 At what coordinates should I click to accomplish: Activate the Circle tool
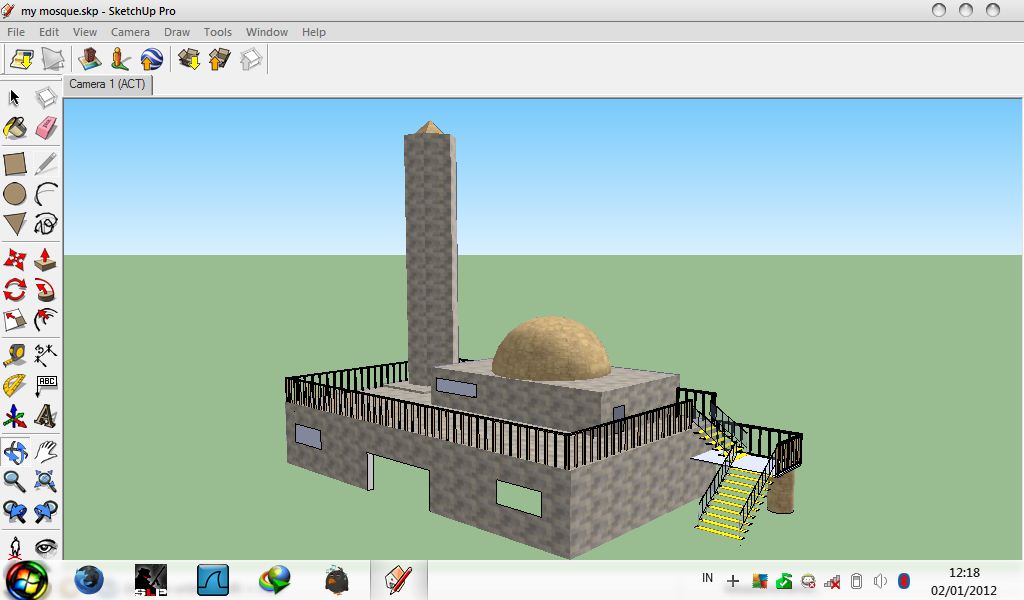point(14,192)
